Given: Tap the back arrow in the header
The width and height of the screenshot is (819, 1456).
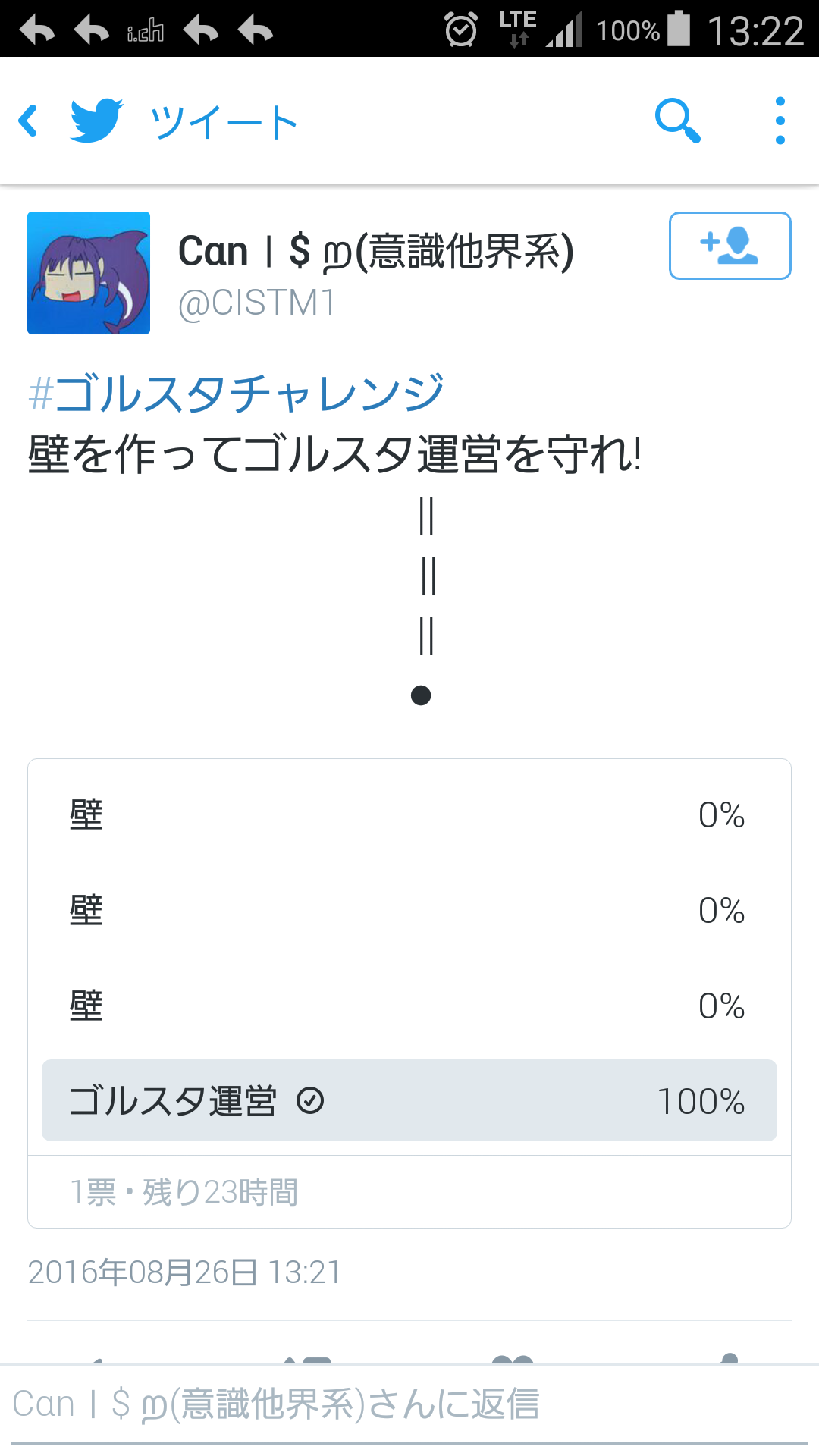Looking at the screenshot, I should 29,121.
